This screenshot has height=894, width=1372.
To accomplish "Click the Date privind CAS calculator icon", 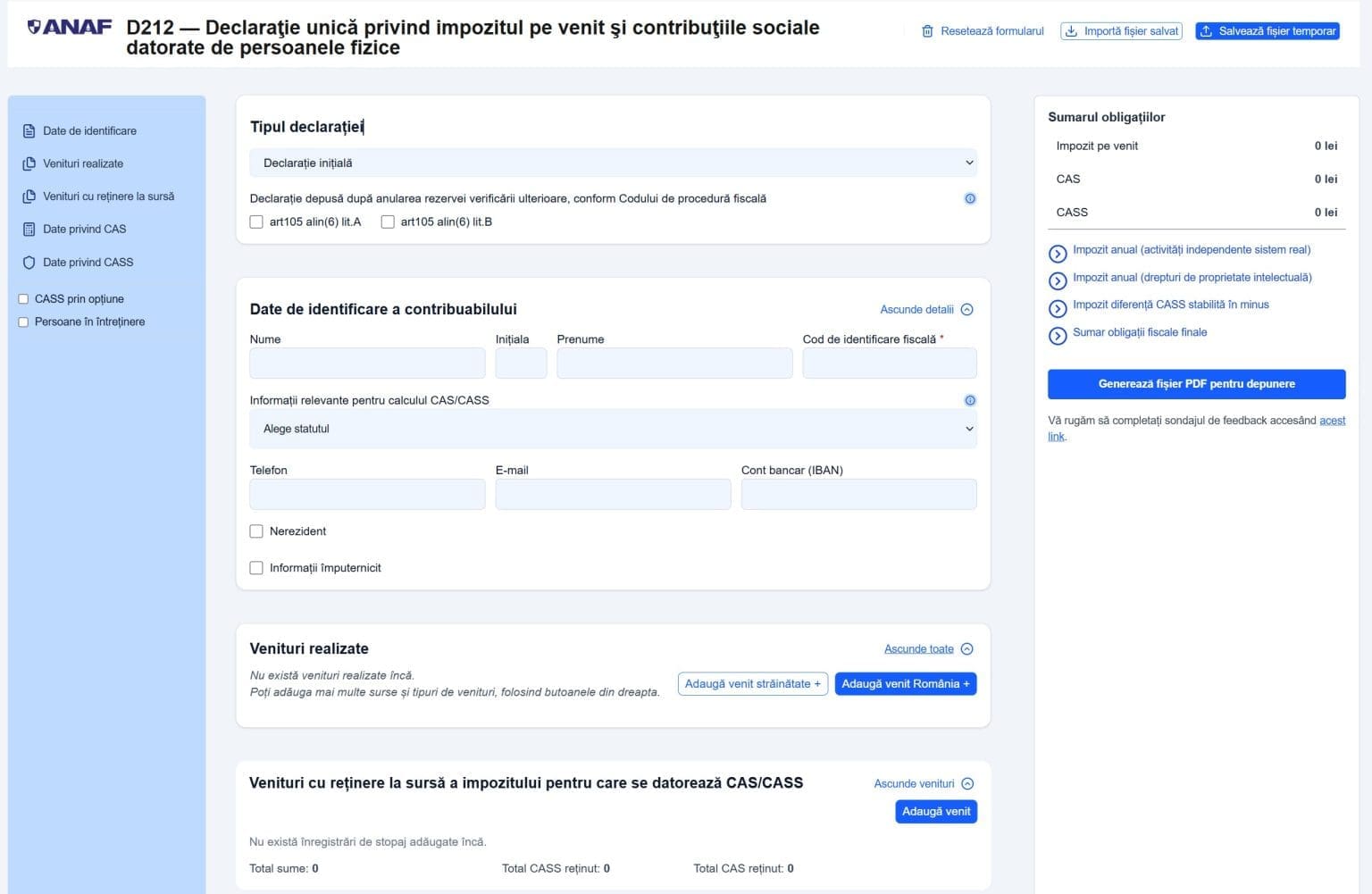I will click(x=29, y=230).
